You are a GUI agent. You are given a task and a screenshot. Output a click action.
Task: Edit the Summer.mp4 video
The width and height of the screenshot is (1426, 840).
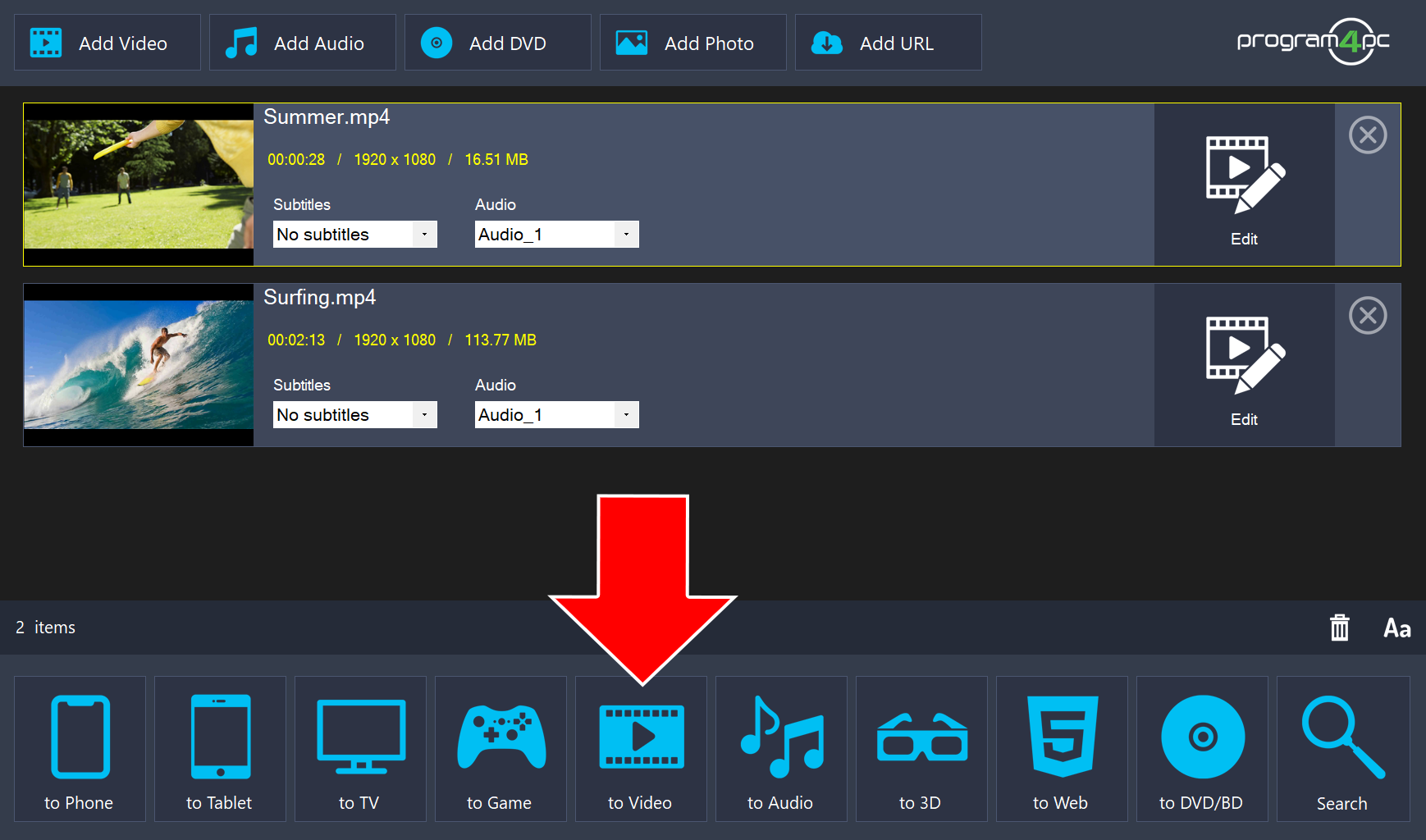point(1245,185)
